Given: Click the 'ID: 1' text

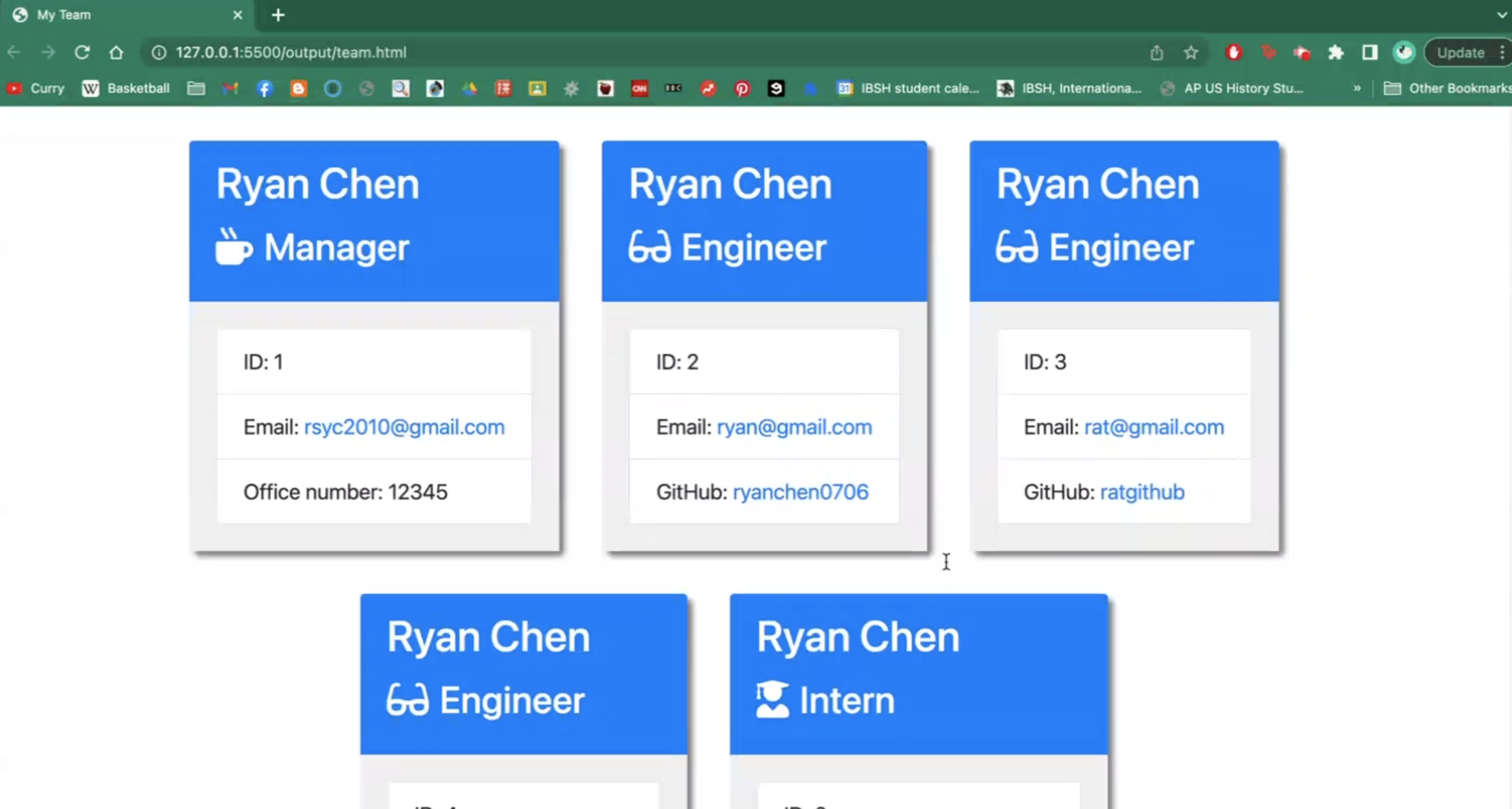Looking at the screenshot, I should pos(263,362).
